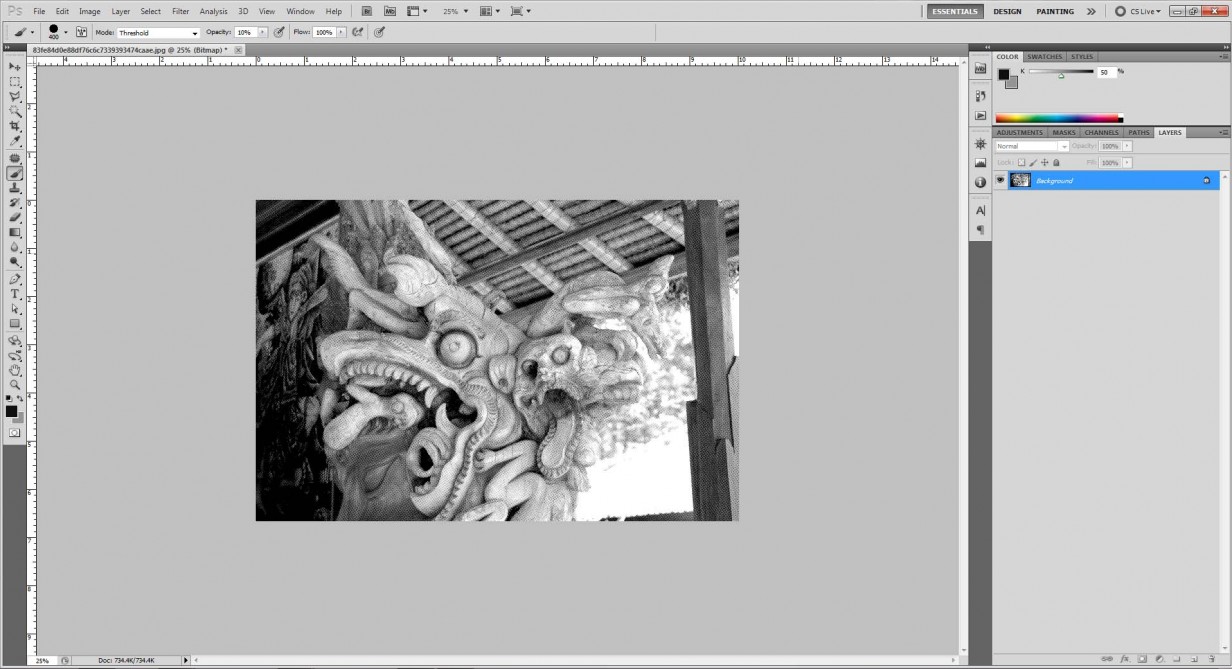
Task: Select the Move tool
Action: [15, 65]
